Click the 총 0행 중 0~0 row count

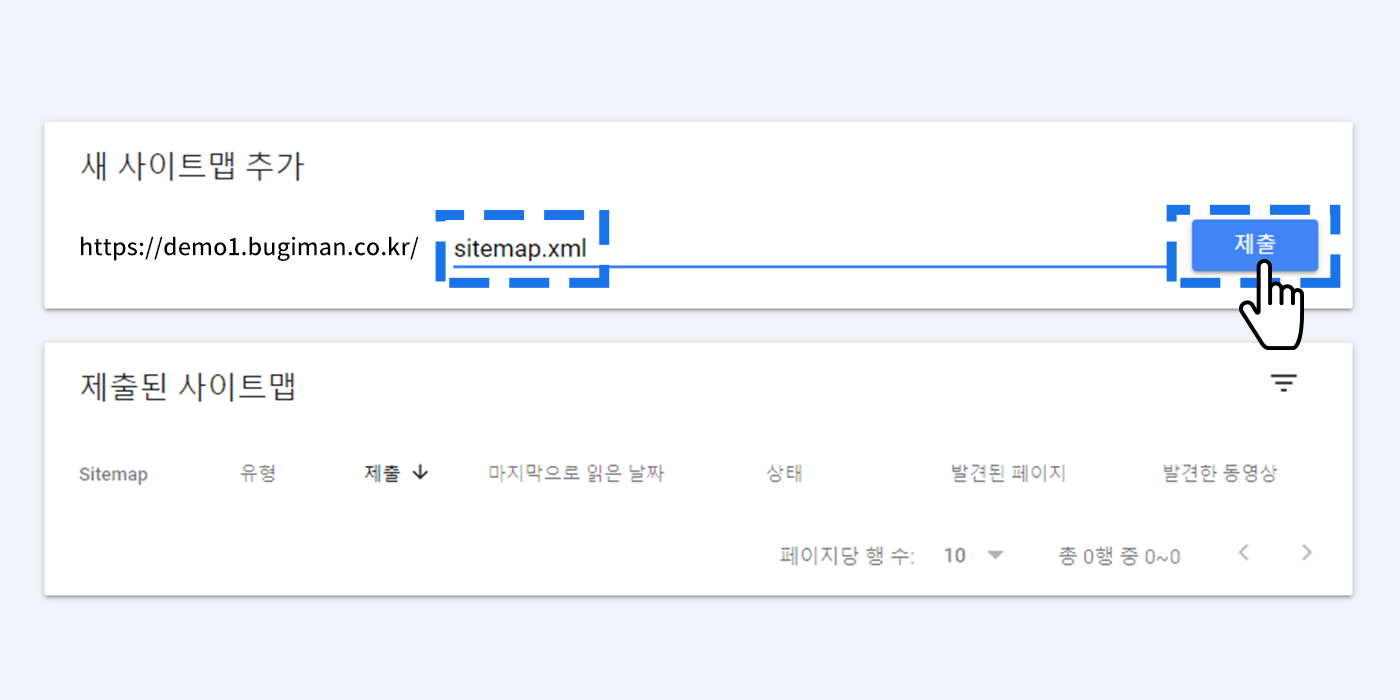[1119, 556]
